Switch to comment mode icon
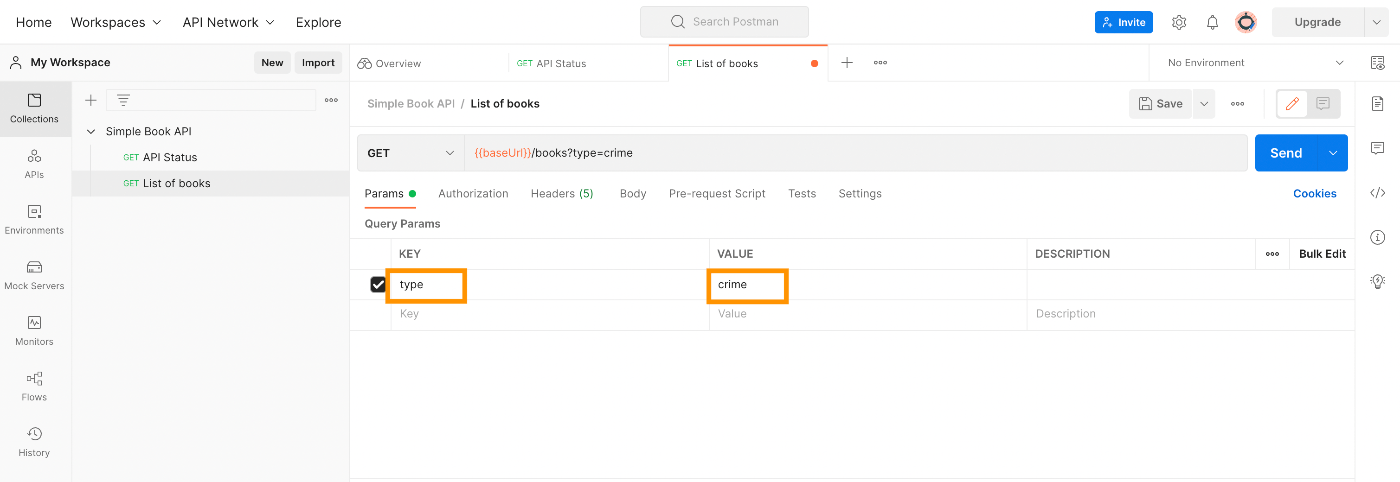The width and height of the screenshot is (1400, 482). click(1323, 103)
